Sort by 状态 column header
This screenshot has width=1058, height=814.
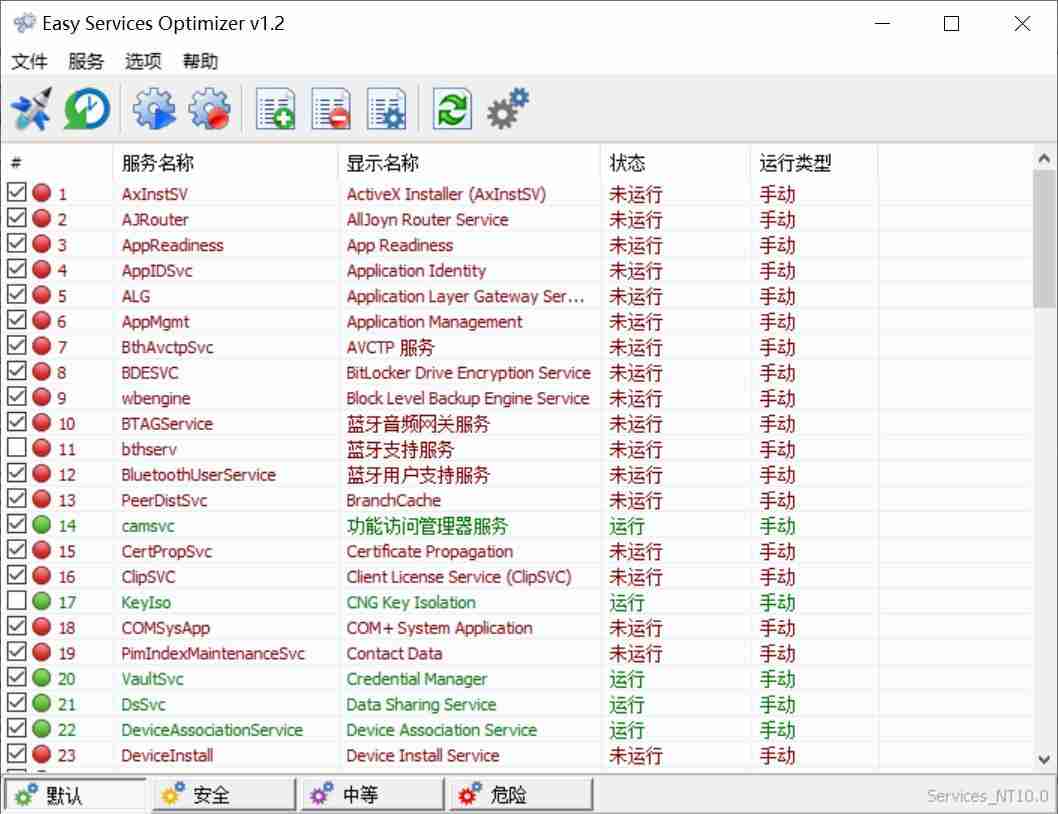point(675,163)
